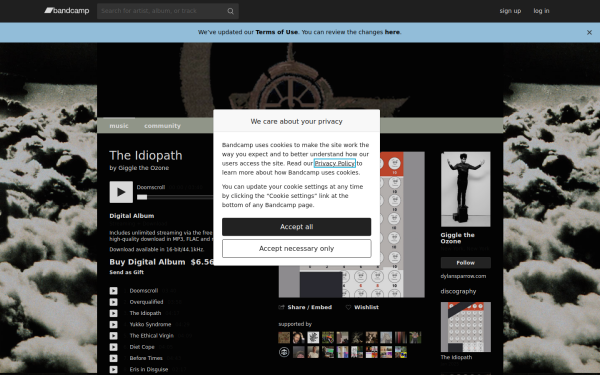
Task: Open the log in link
Action: (x=541, y=11)
